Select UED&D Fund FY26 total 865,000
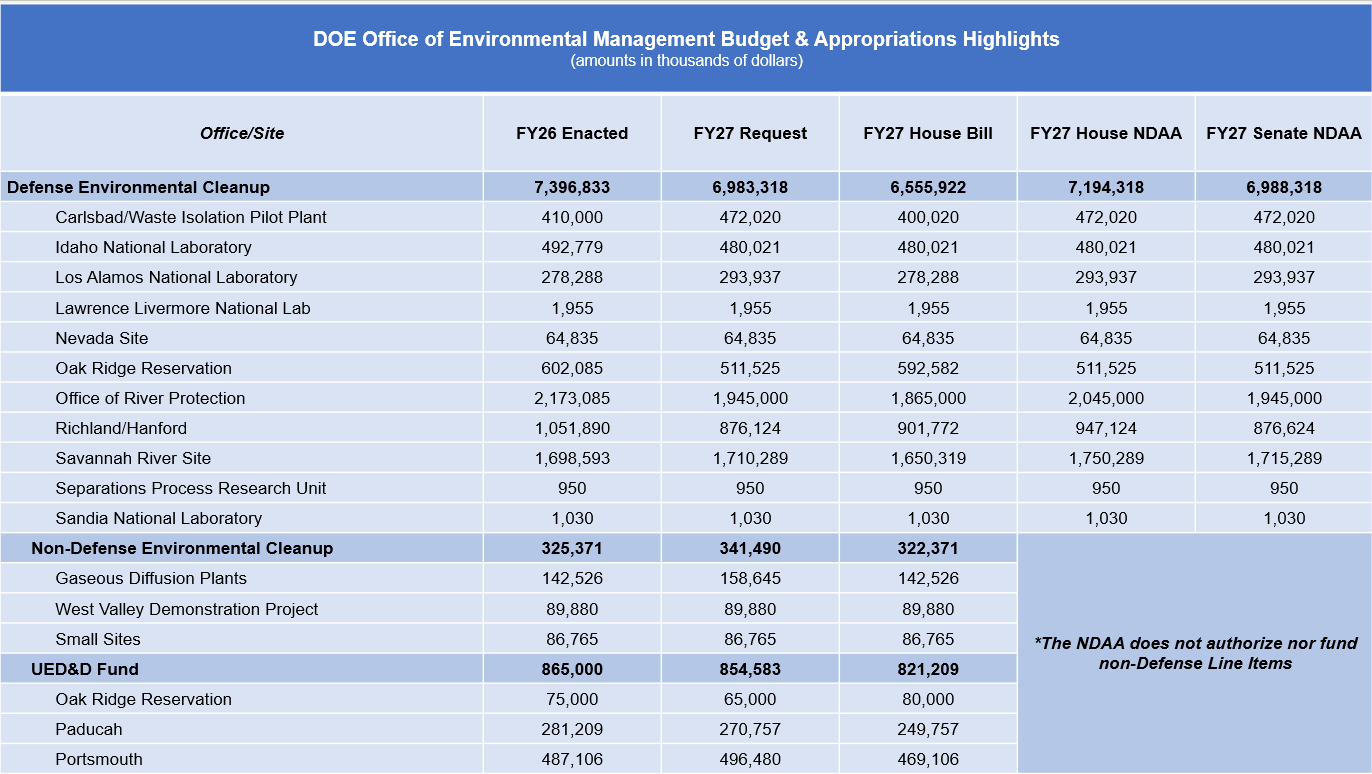 pos(572,669)
